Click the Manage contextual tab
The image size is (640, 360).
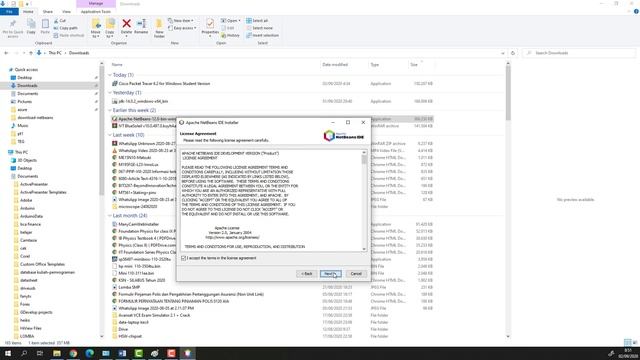click(x=96, y=4)
